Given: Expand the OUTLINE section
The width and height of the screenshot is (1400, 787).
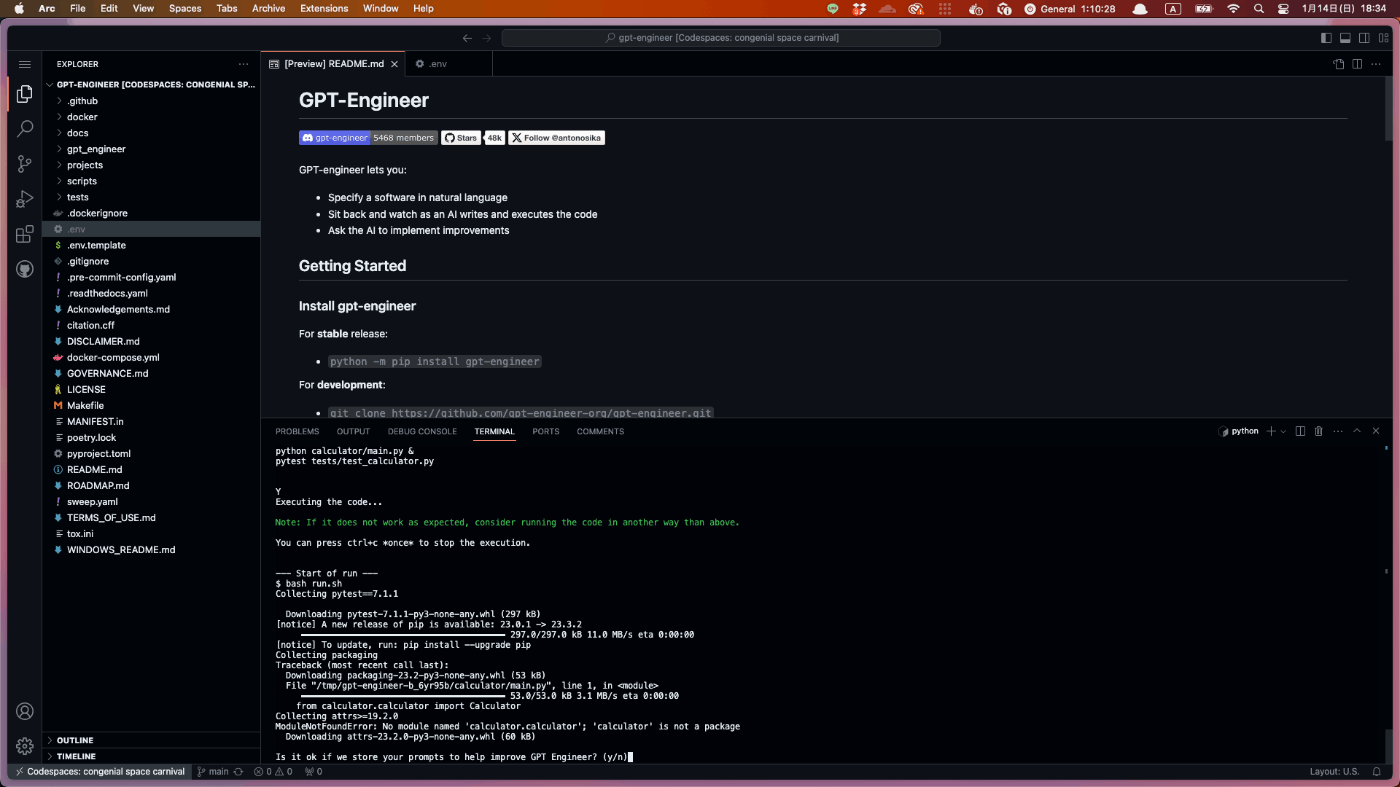Looking at the screenshot, I should tap(151, 741).
